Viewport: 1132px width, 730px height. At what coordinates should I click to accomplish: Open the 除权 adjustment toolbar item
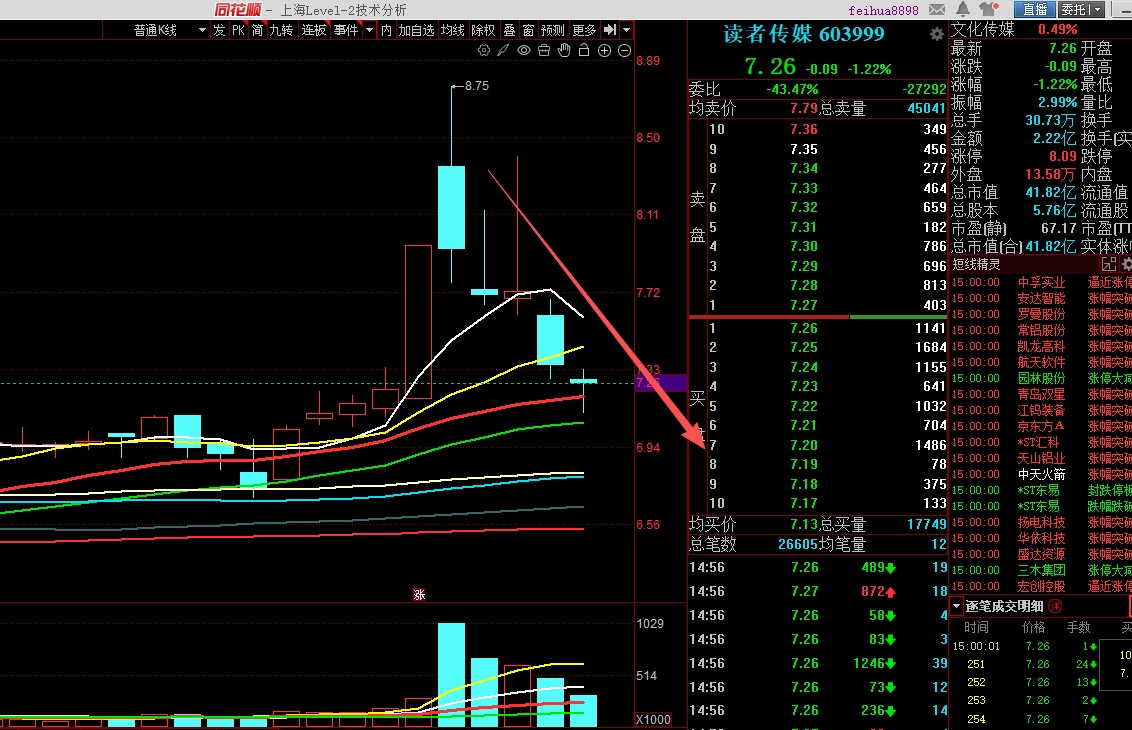(x=483, y=30)
